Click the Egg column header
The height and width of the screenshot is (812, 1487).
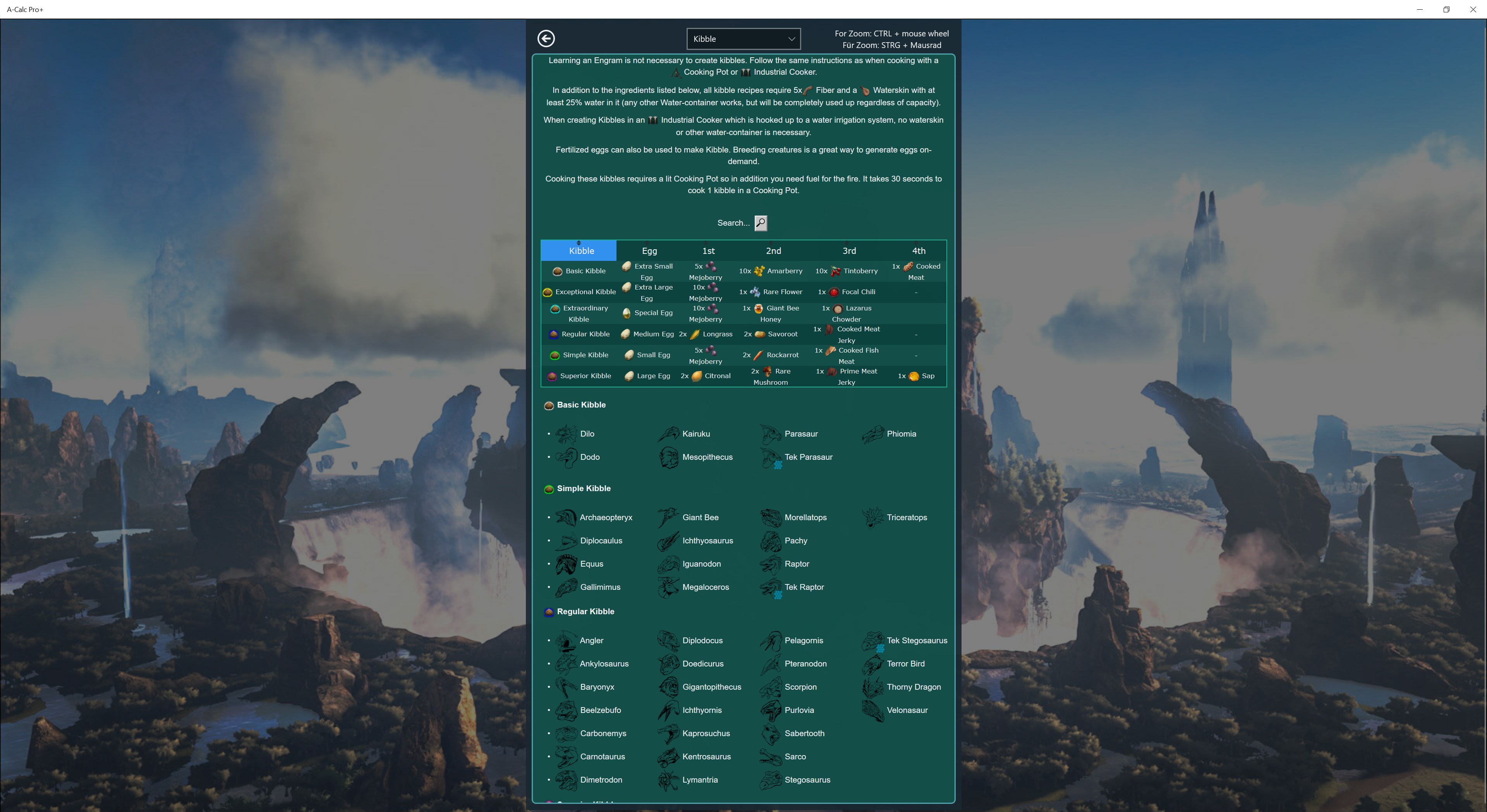coord(649,250)
